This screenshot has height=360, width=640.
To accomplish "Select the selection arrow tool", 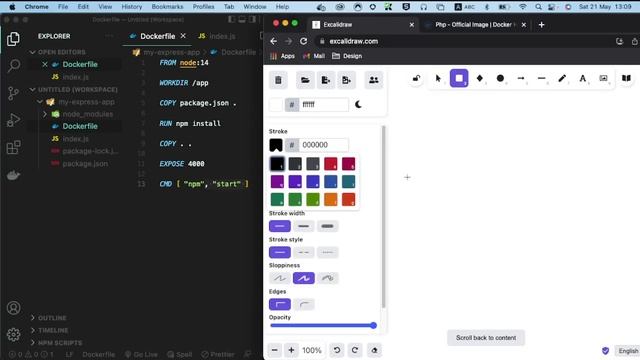I will point(438,78).
